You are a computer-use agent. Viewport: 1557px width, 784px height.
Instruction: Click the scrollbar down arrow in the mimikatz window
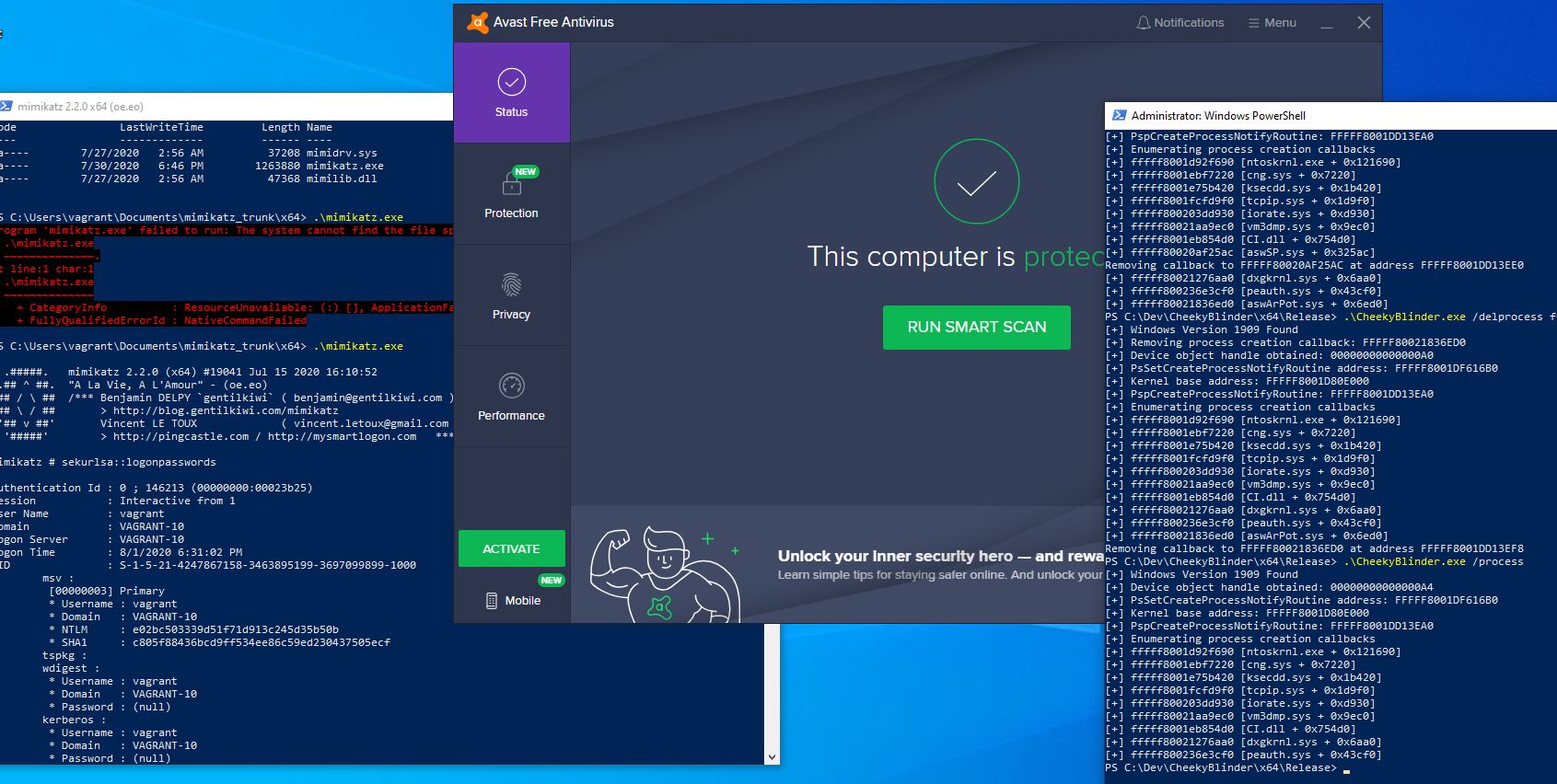[772, 755]
